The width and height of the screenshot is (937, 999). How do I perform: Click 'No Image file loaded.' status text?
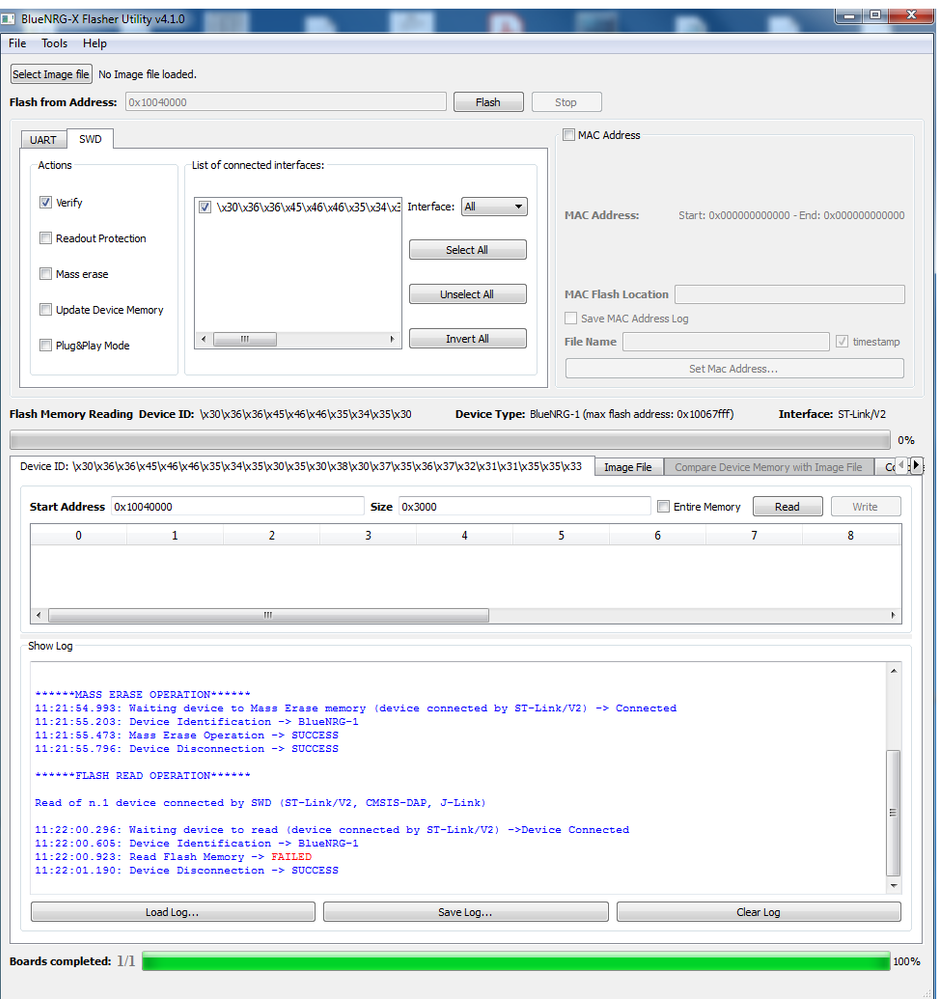pyautogui.click(x=147, y=75)
